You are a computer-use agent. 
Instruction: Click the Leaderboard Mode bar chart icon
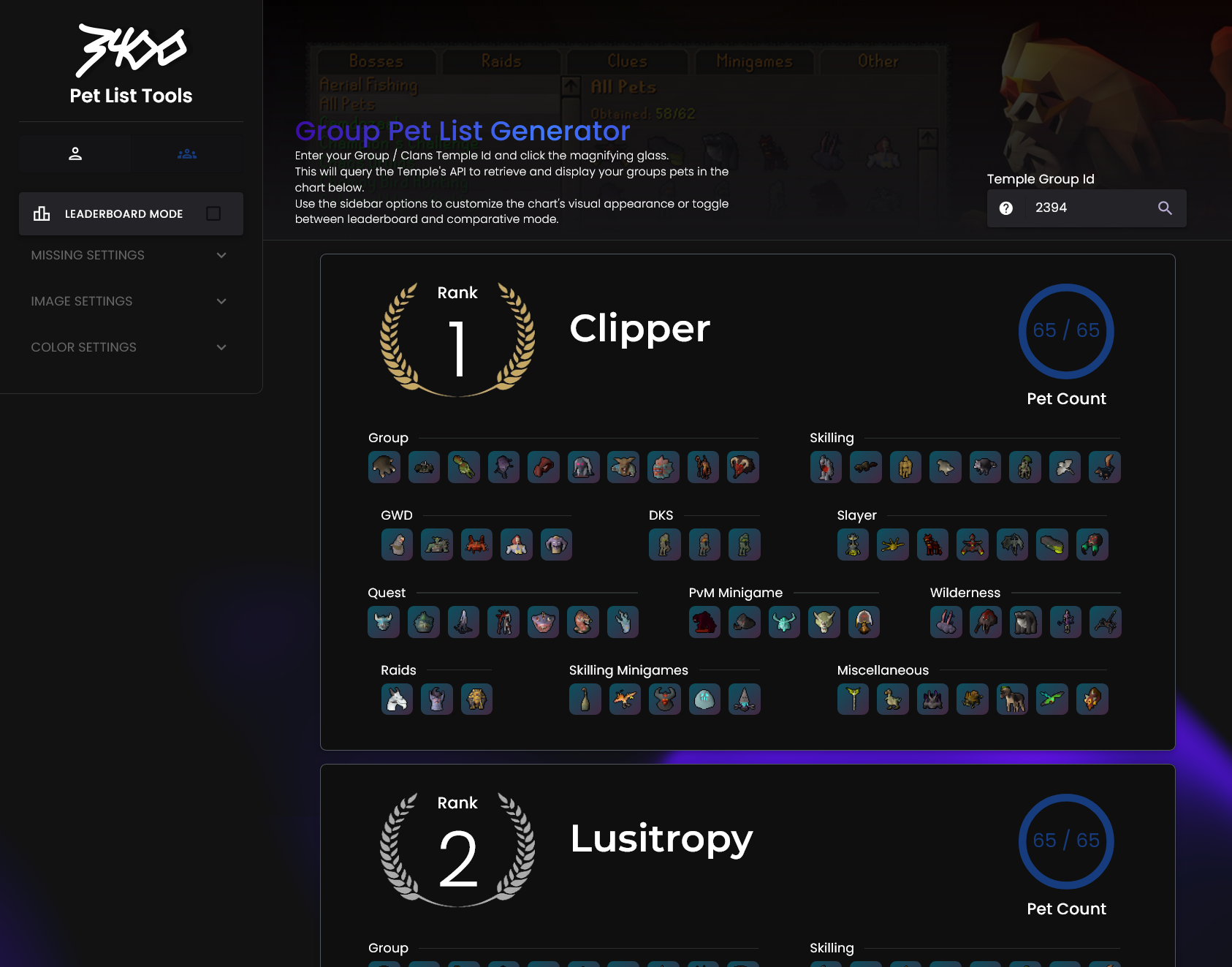(x=42, y=213)
